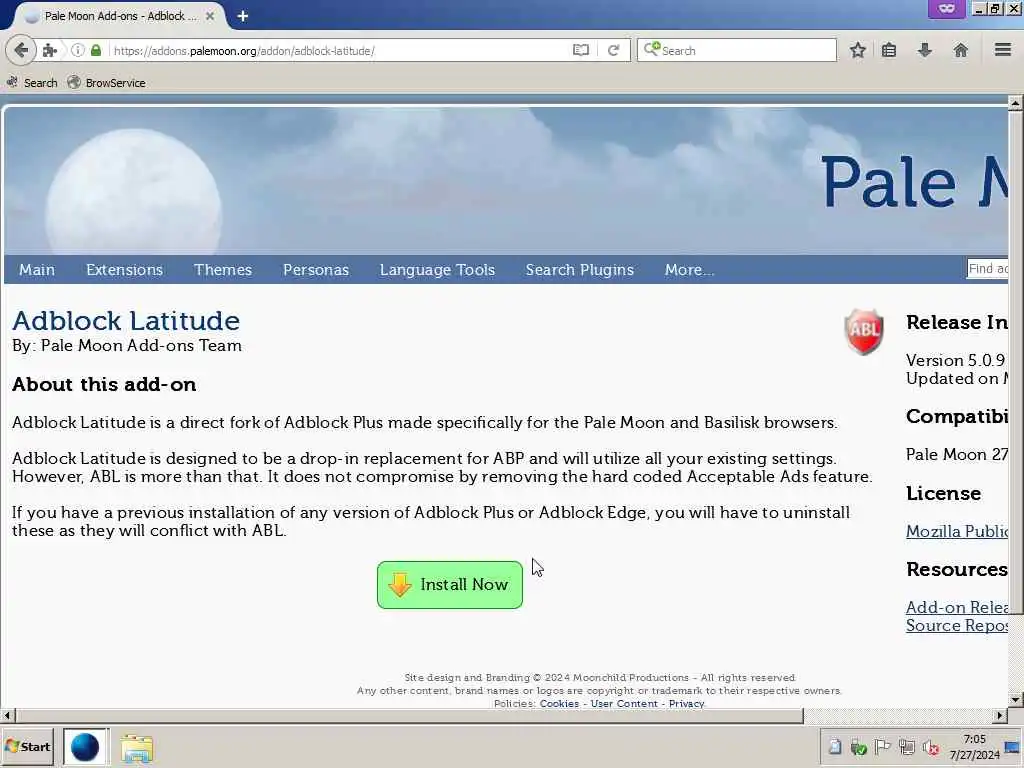Open the User Content policy link
This screenshot has width=1024, height=768.
(624, 703)
